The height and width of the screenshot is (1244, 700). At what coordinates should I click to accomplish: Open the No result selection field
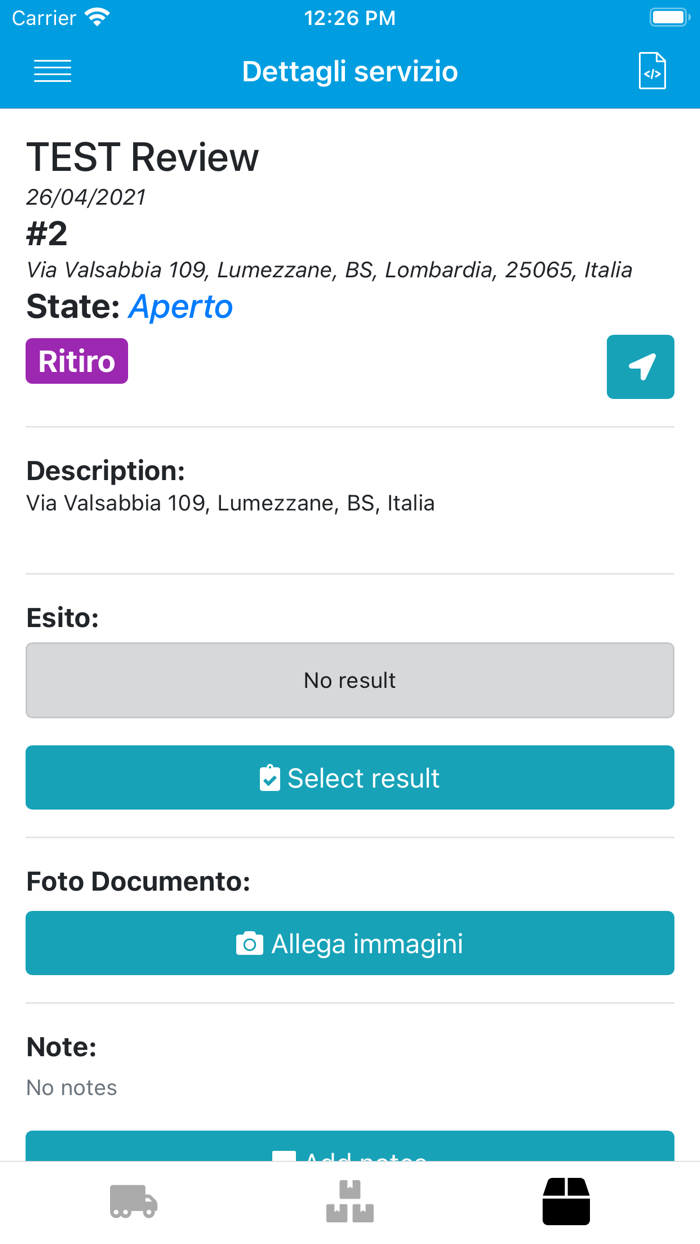[350, 680]
